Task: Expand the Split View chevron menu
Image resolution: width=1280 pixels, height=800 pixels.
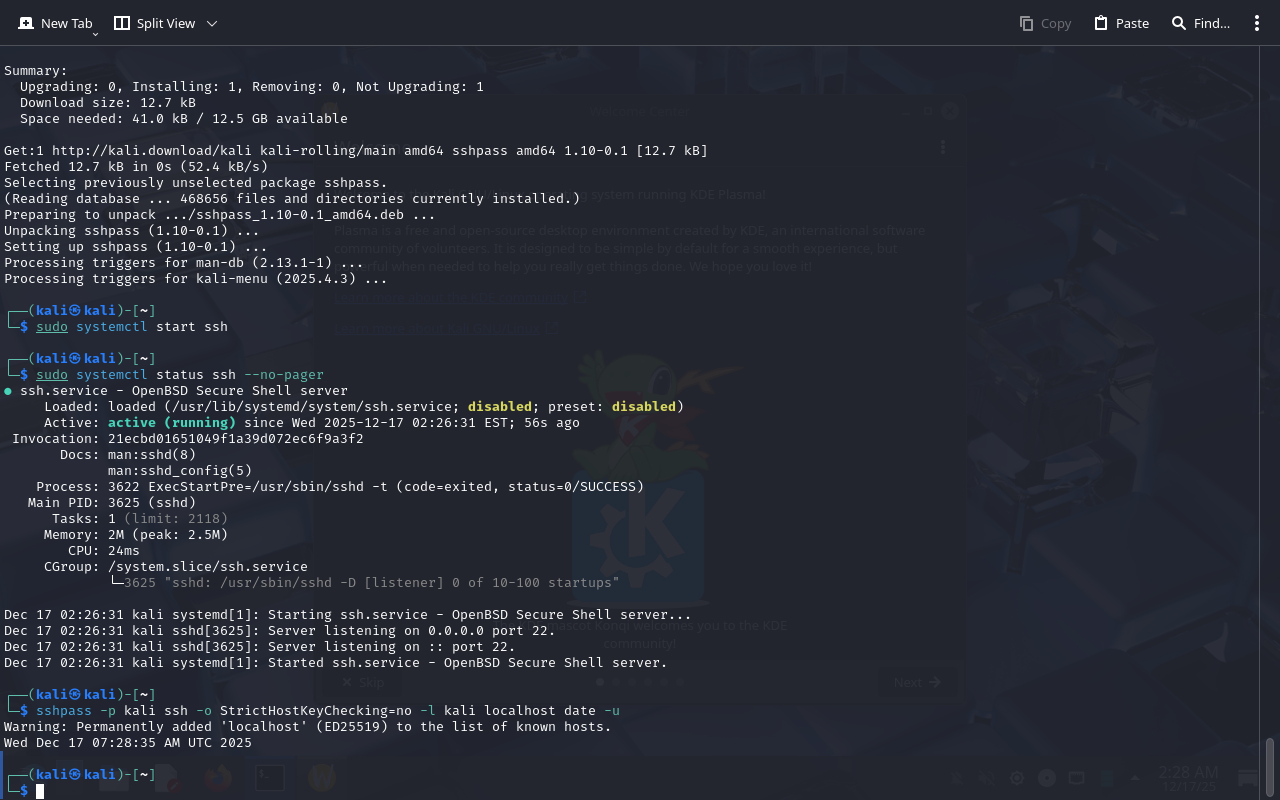Action: click(x=212, y=23)
